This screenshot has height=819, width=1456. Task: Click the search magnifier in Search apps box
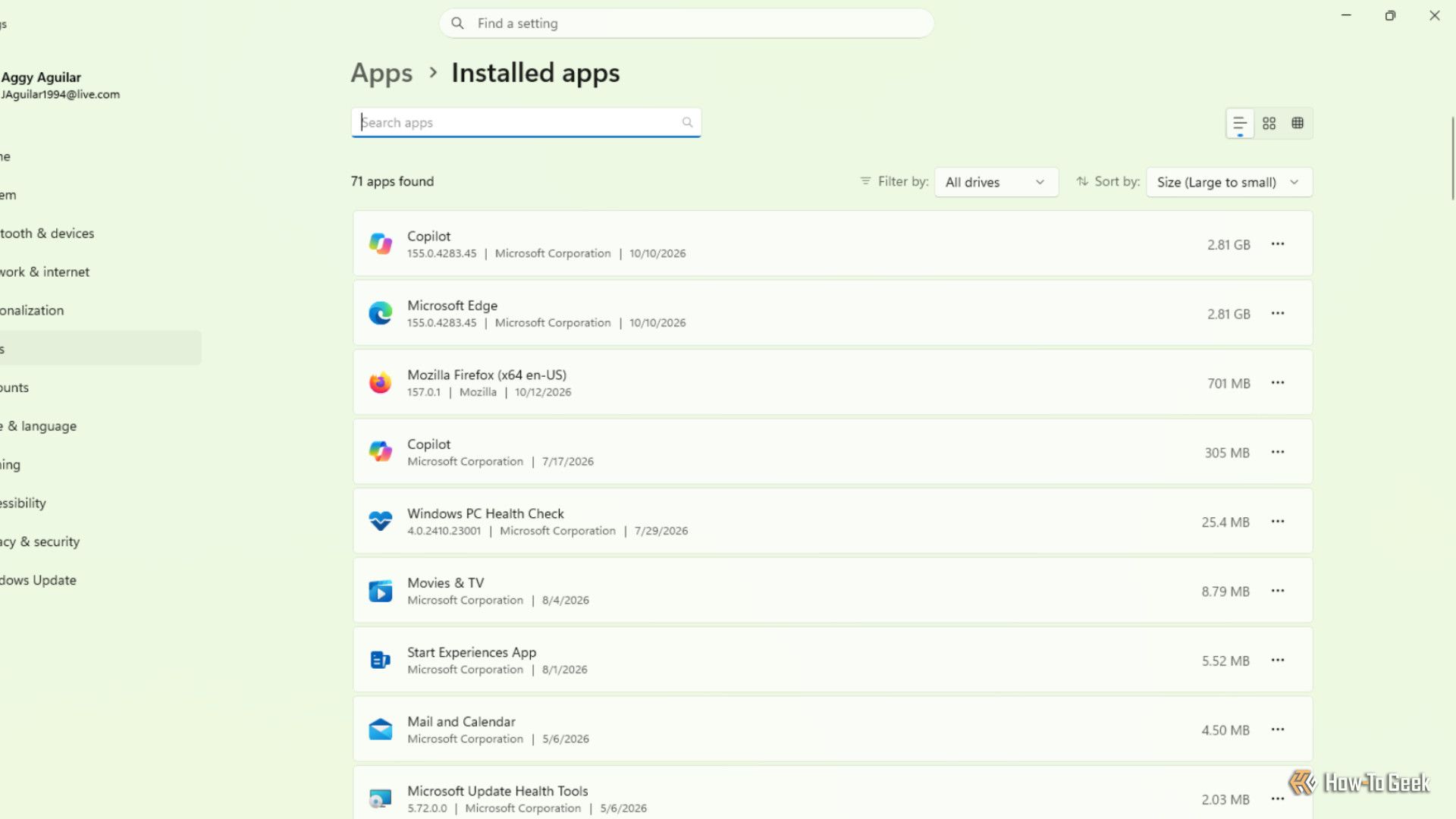tap(687, 122)
